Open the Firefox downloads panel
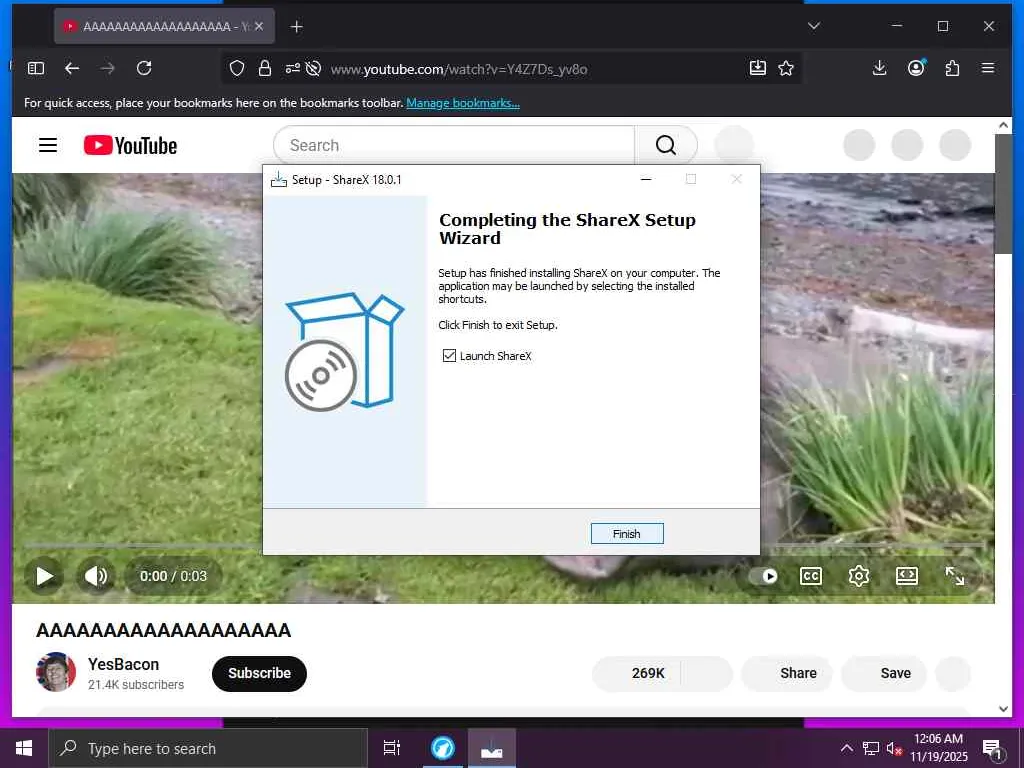This screenshot has height=768, width=1024. pyautogui.click(x=880, y=68)
